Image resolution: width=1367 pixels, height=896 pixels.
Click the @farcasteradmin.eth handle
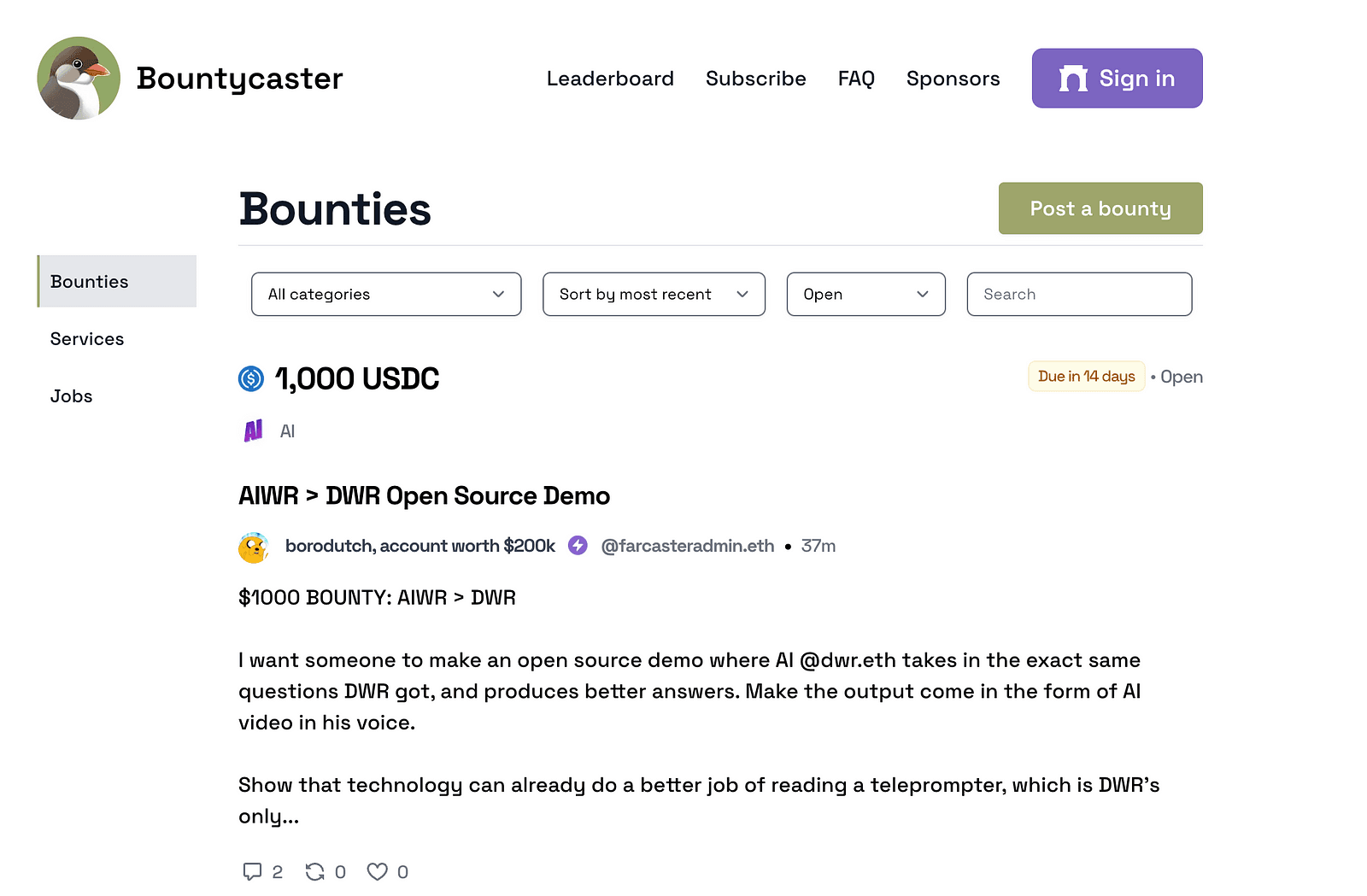[688, 546]
